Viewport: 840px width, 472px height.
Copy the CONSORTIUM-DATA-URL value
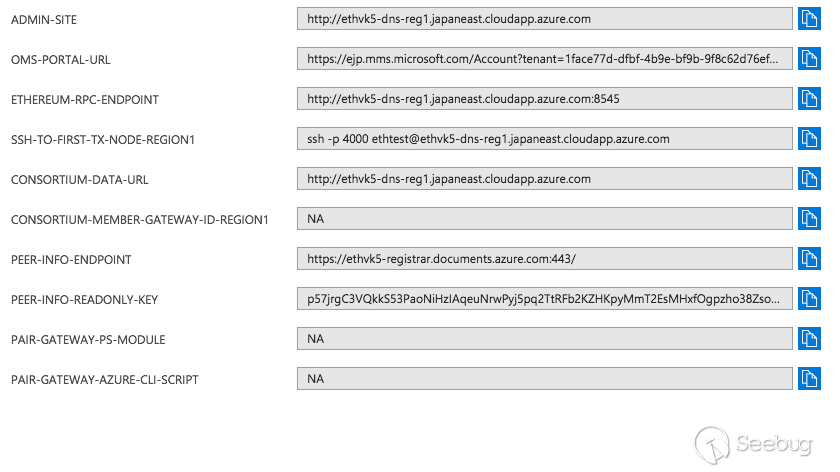pos(808,179)
